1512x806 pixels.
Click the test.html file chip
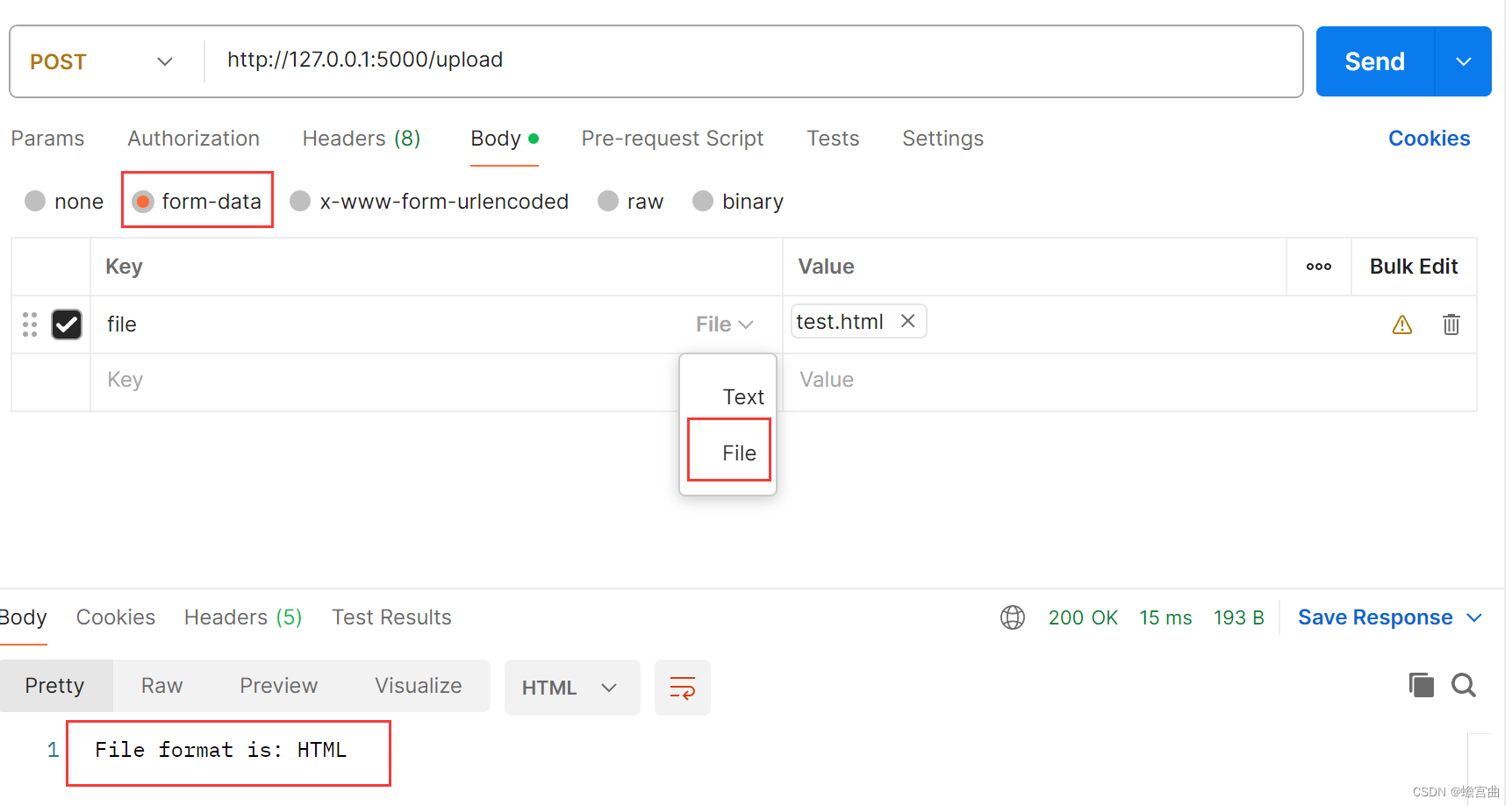(858, 321)
